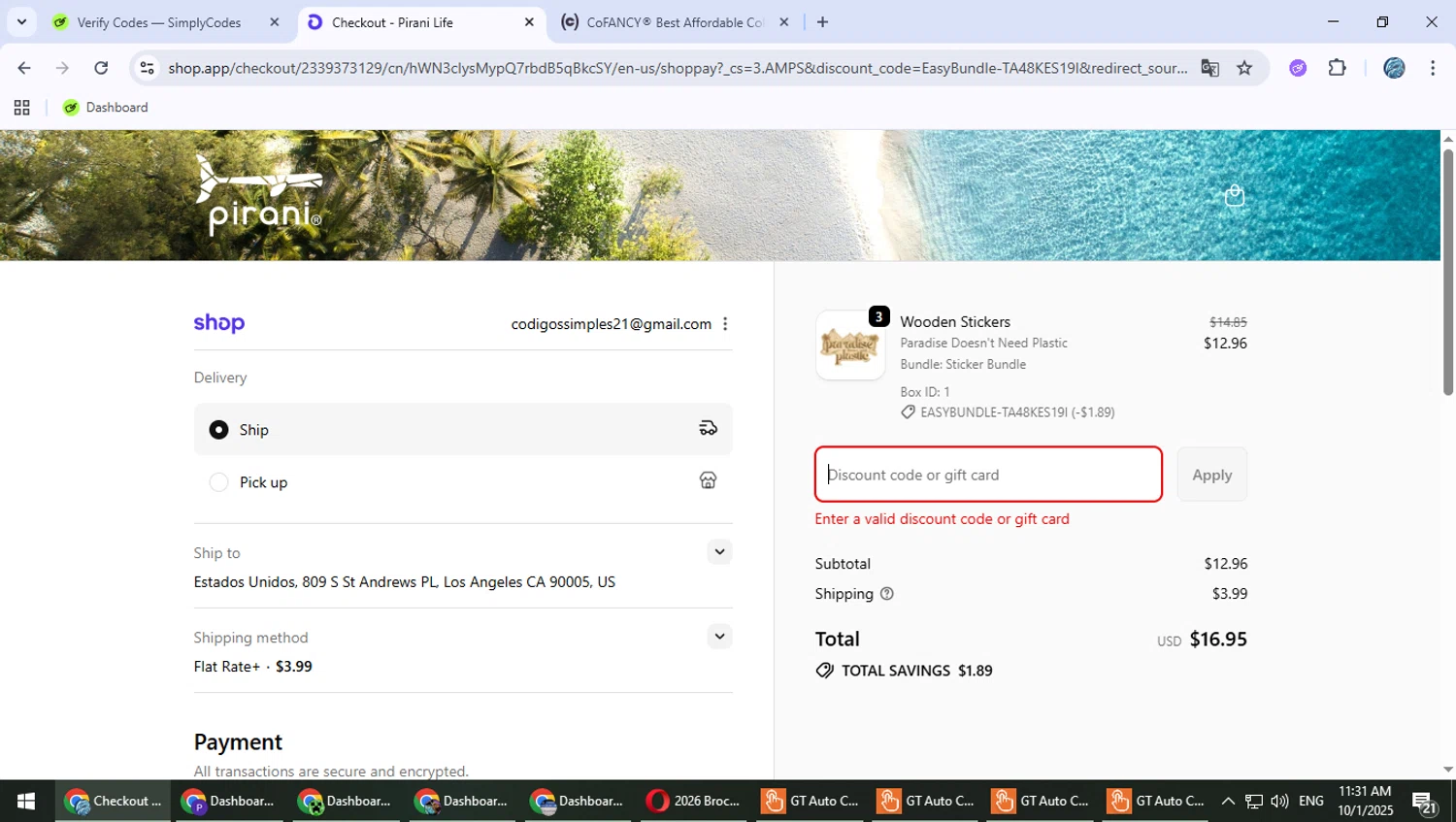Open the Dashboard bookmark
This screenshot has width=1456, height=822.
(106, 108)
